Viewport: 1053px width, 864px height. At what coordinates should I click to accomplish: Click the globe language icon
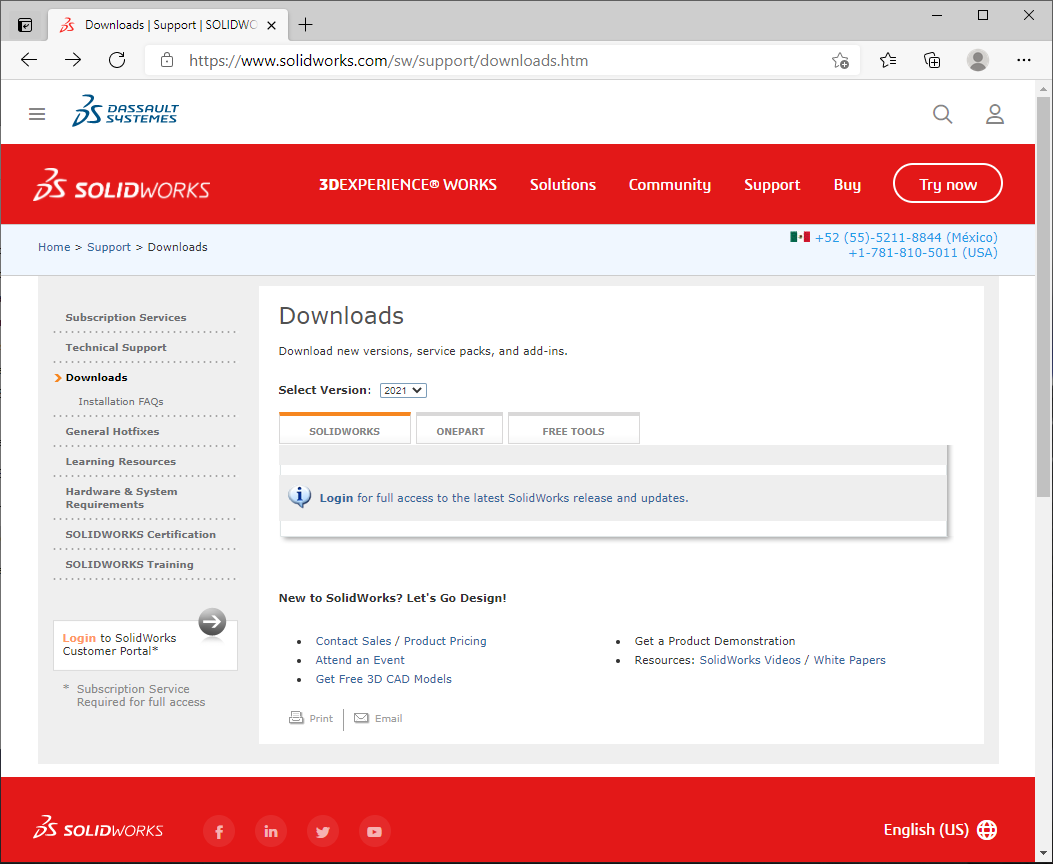click(987, 830)
